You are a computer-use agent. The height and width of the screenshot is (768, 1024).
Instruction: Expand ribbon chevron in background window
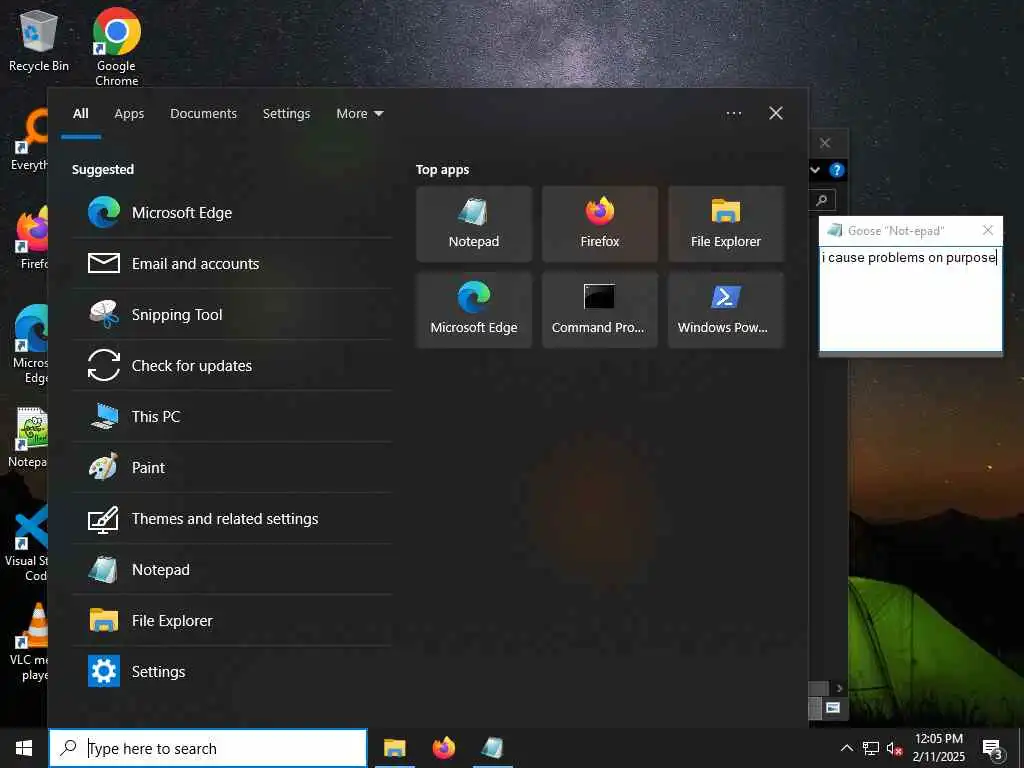coord(815,170)
